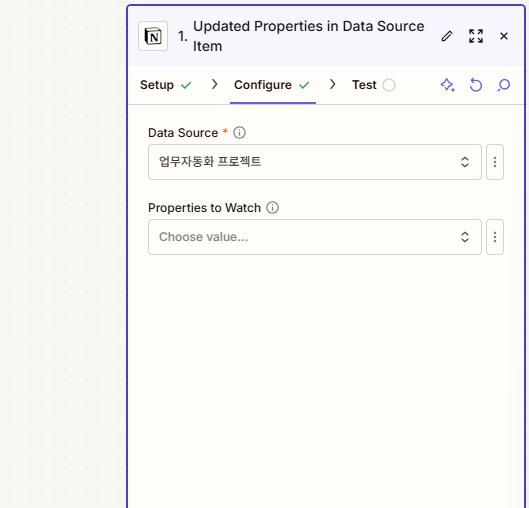This screenshot has height=508, width=529.
Task: Click the Data Source up-down arrows
Action: pos(465,162)
